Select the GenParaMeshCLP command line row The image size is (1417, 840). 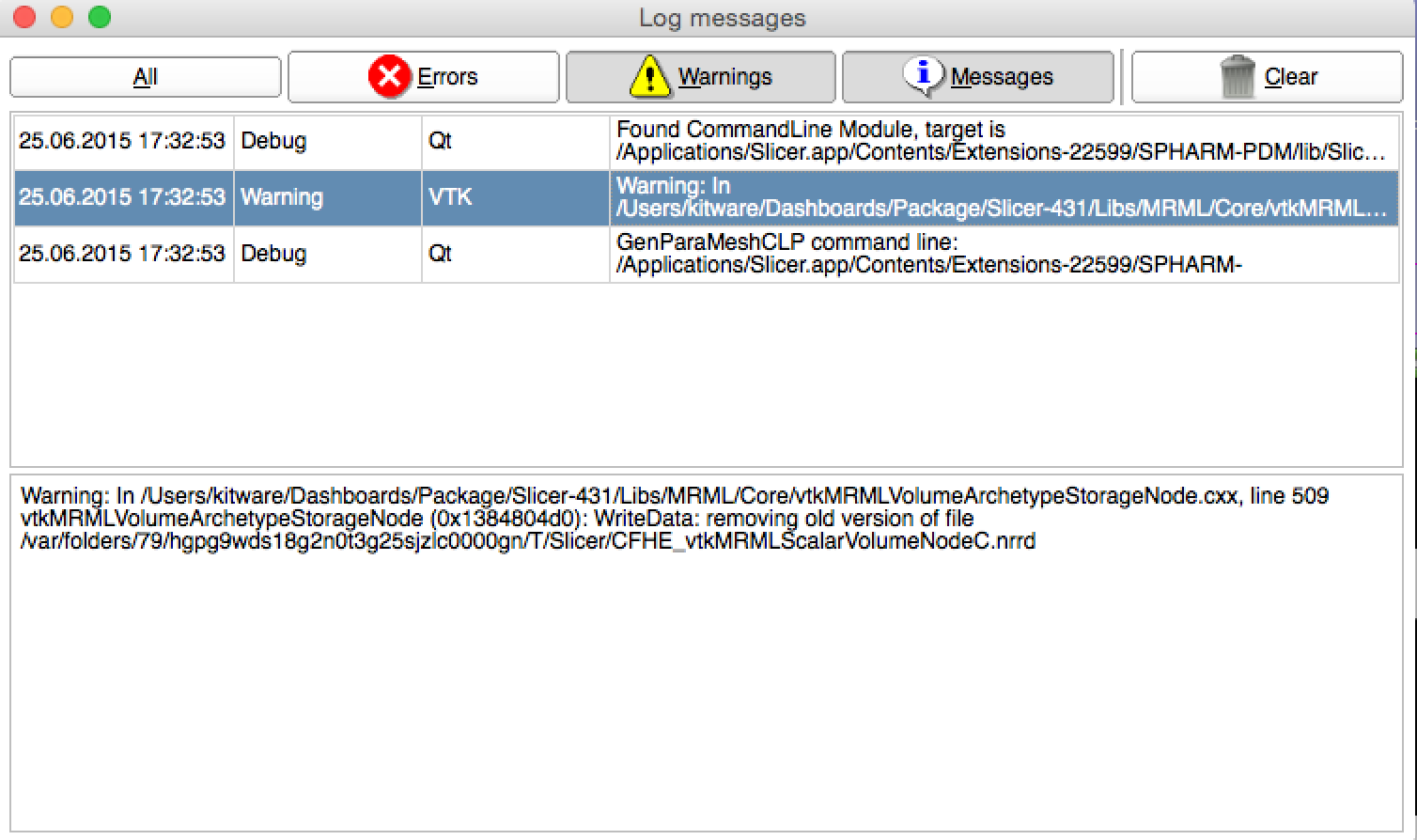1001,254
